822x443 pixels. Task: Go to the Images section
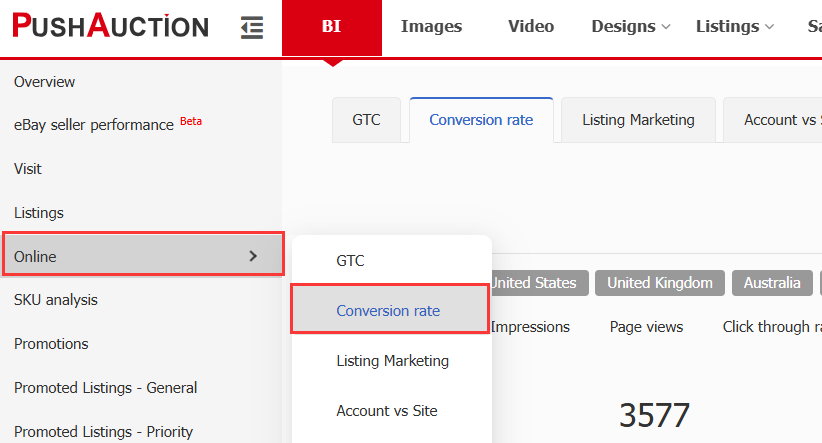click(431, 27)
